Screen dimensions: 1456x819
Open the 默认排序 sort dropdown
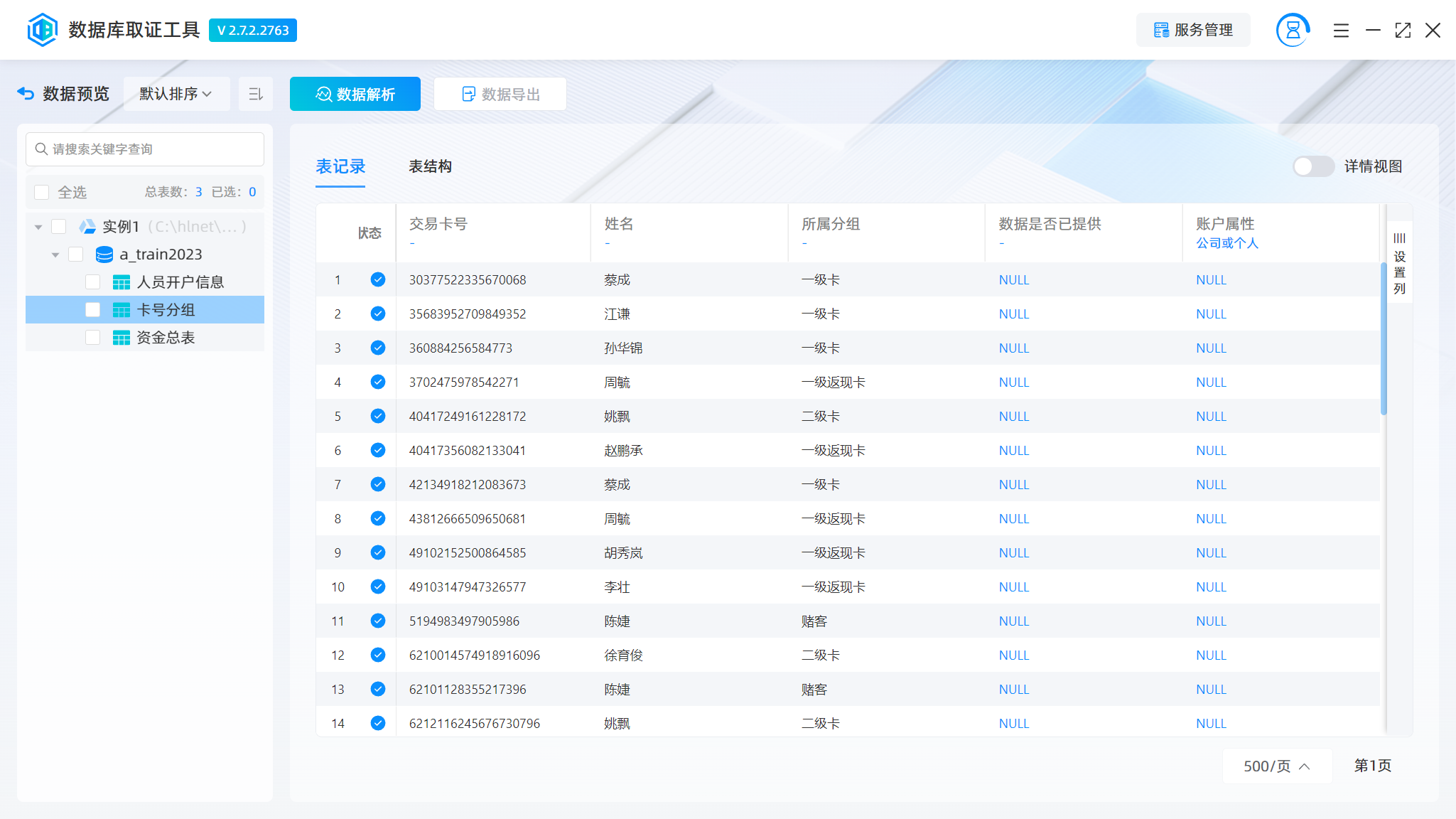tap(176, 94)
